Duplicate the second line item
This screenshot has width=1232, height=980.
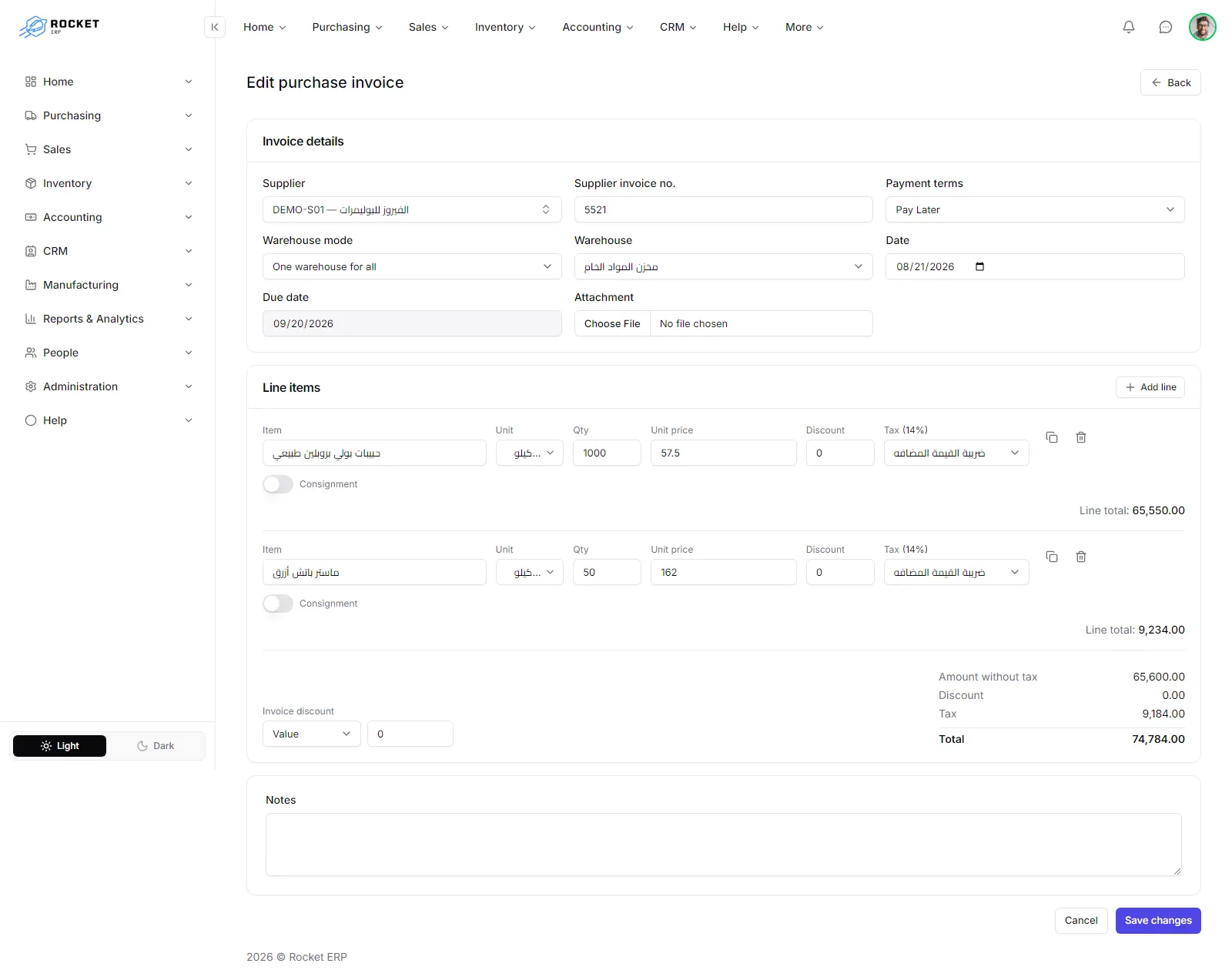[1052, 557]
